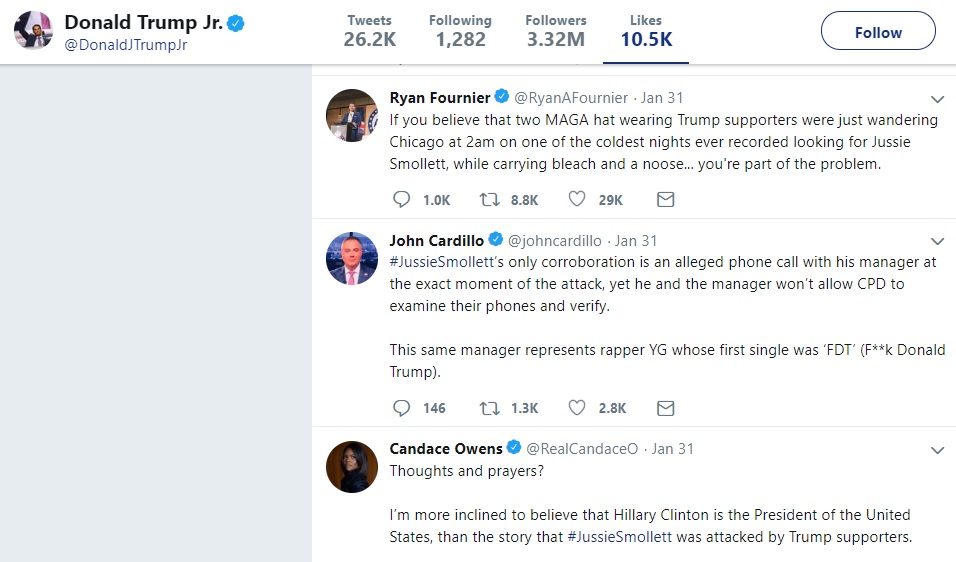
Task: Retweet John Cardillo's tweet
Action: coord(490,408)
